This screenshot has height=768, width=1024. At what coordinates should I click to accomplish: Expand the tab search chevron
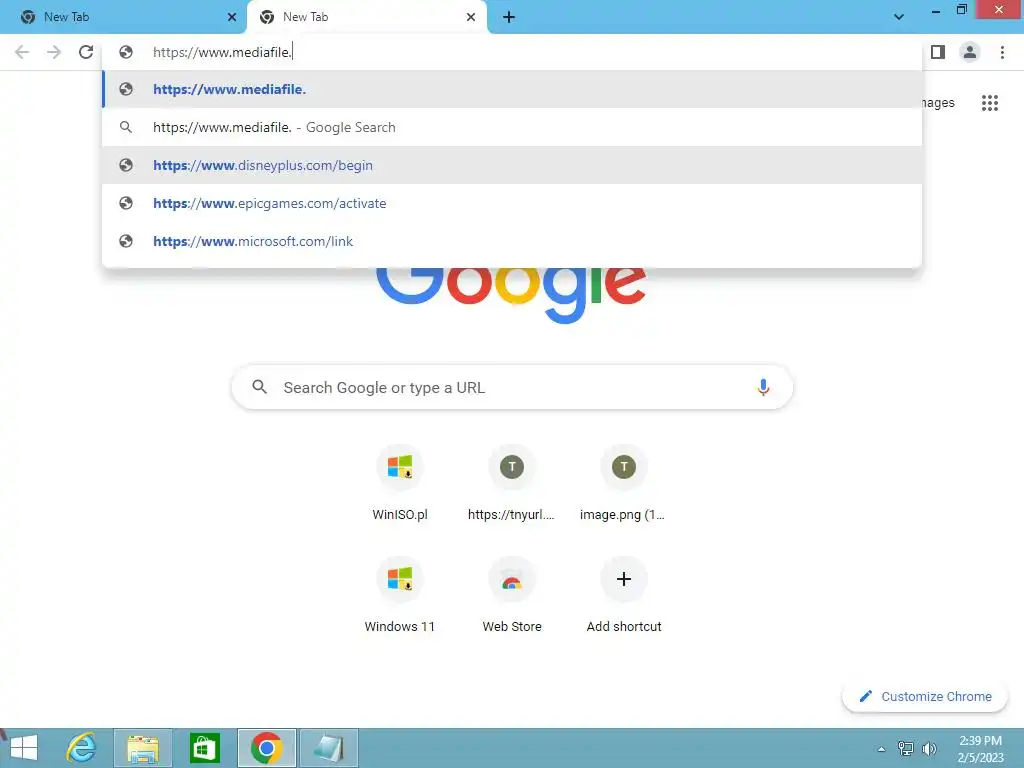click(x=899, y=17)
